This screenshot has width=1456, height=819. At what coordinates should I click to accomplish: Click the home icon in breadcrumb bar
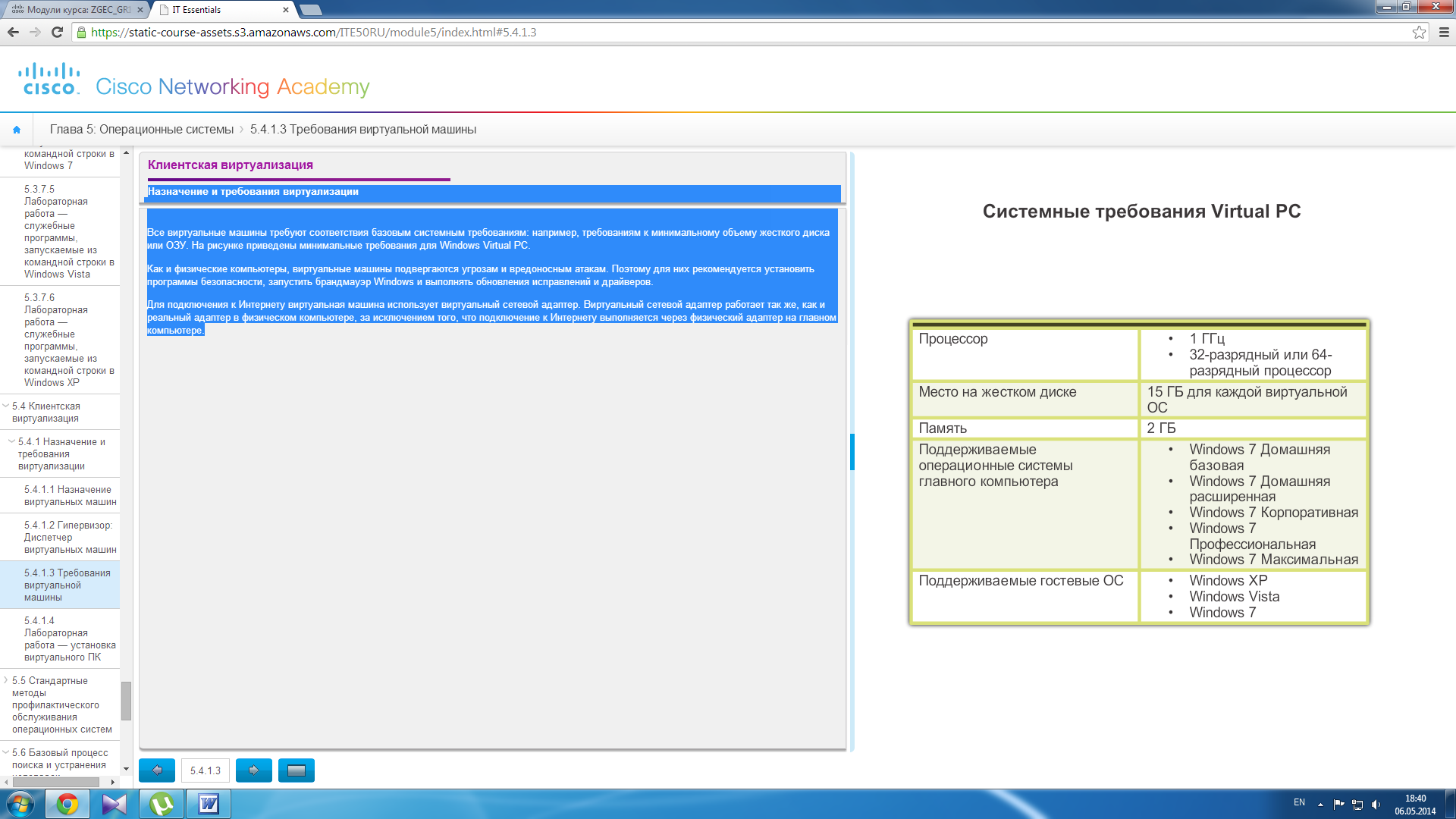(17, 130)
